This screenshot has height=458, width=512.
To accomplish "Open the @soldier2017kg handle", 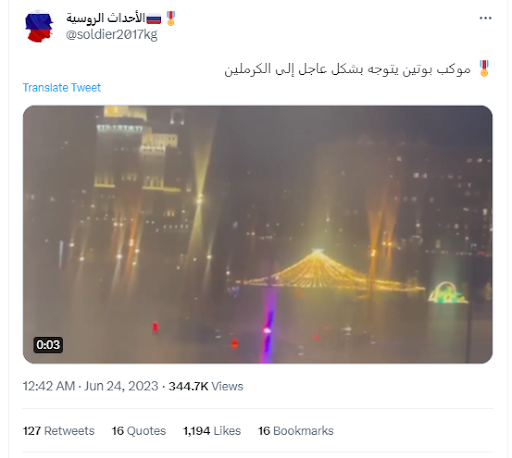I will click(111, 35).
